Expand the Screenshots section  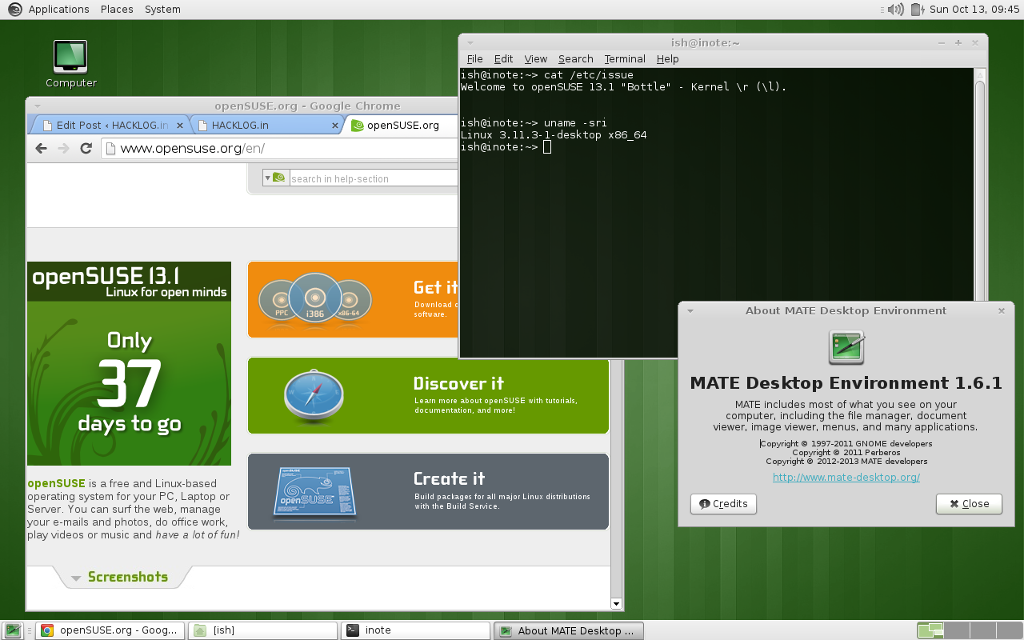(x=120, y=577)
